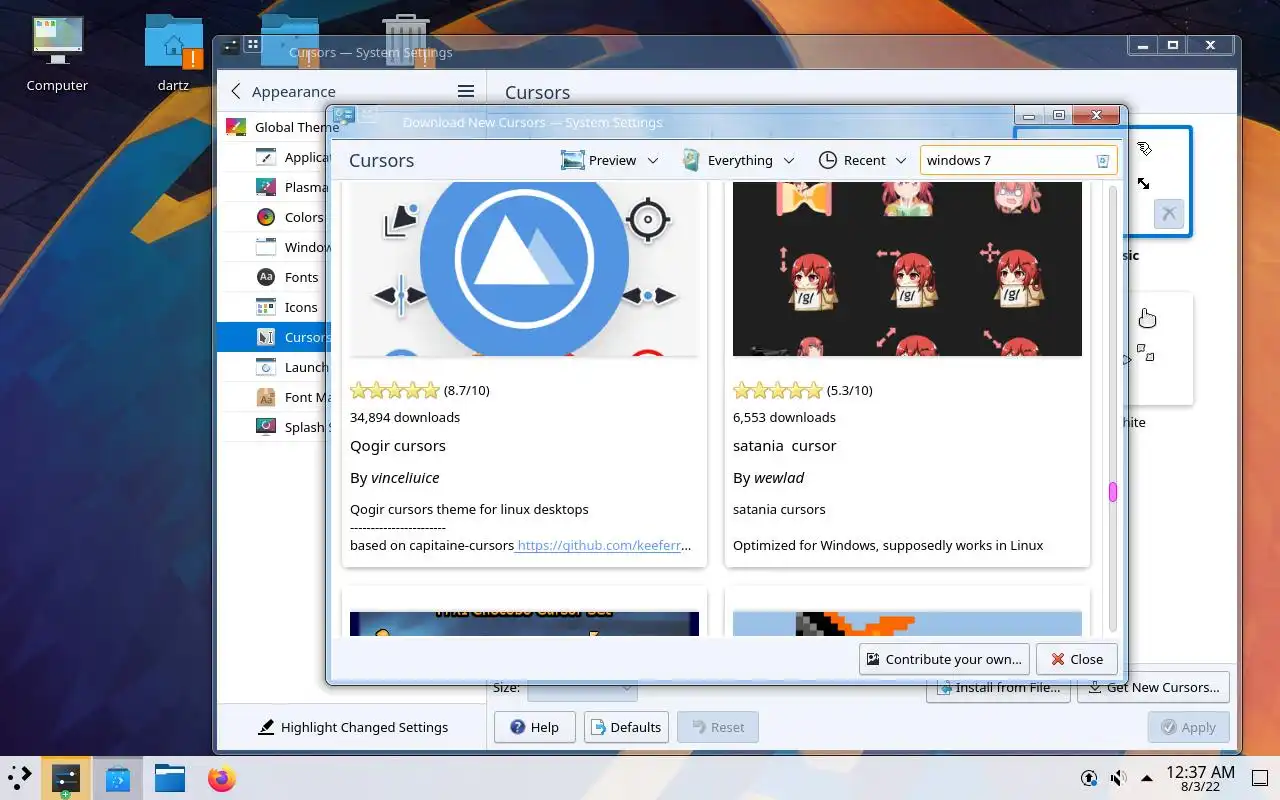This screenshot has height=800, width=1280.
Task: Open the Global Theme settings icon
Action: click(x=236, y=127)
